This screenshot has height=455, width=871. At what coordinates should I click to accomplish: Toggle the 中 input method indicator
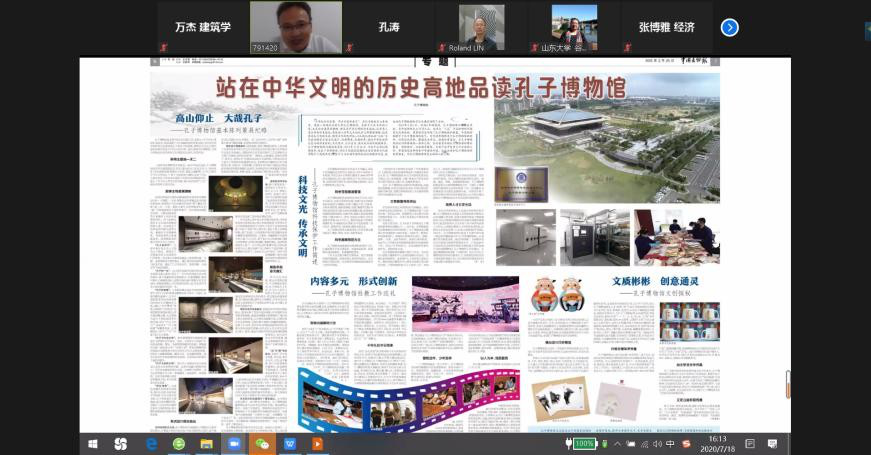click(671, 443)
